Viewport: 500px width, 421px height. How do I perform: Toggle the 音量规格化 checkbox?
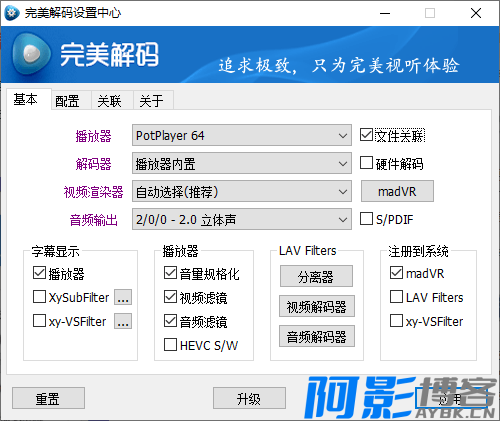[170, 273]
